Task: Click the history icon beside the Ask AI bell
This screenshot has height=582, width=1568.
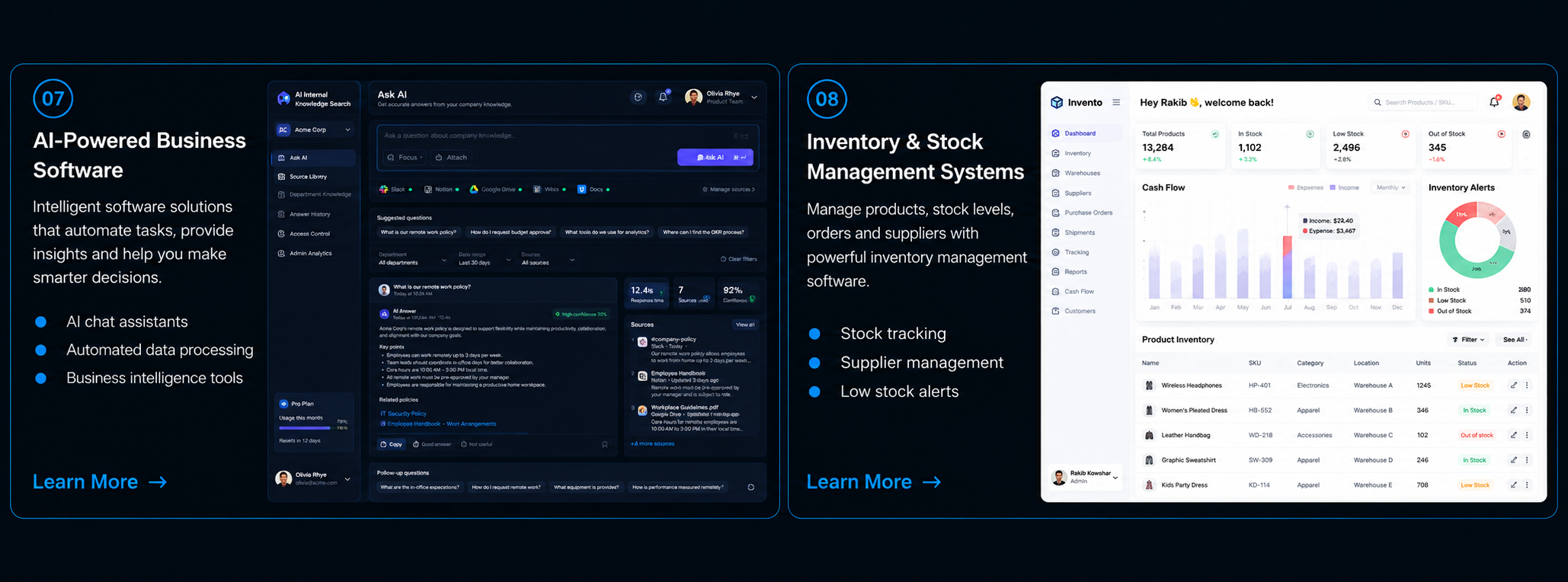Action: [638, 97]
